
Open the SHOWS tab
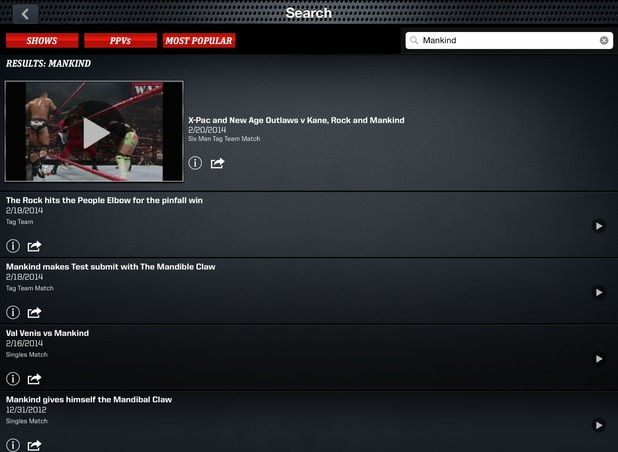pyautogui.click(x=42, y=41)
